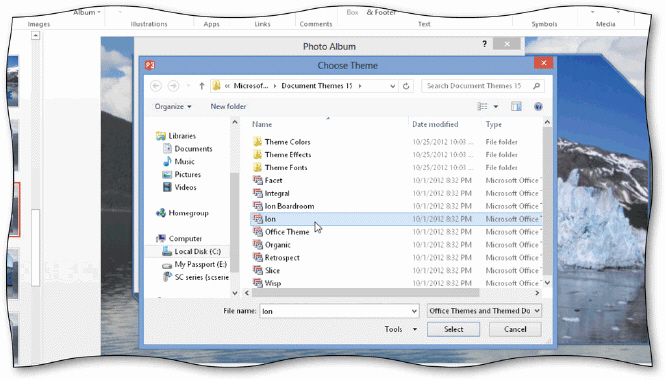The image size is (665, 380).
Task: Select Documents in navigation pane
Action: pos(193,148)
